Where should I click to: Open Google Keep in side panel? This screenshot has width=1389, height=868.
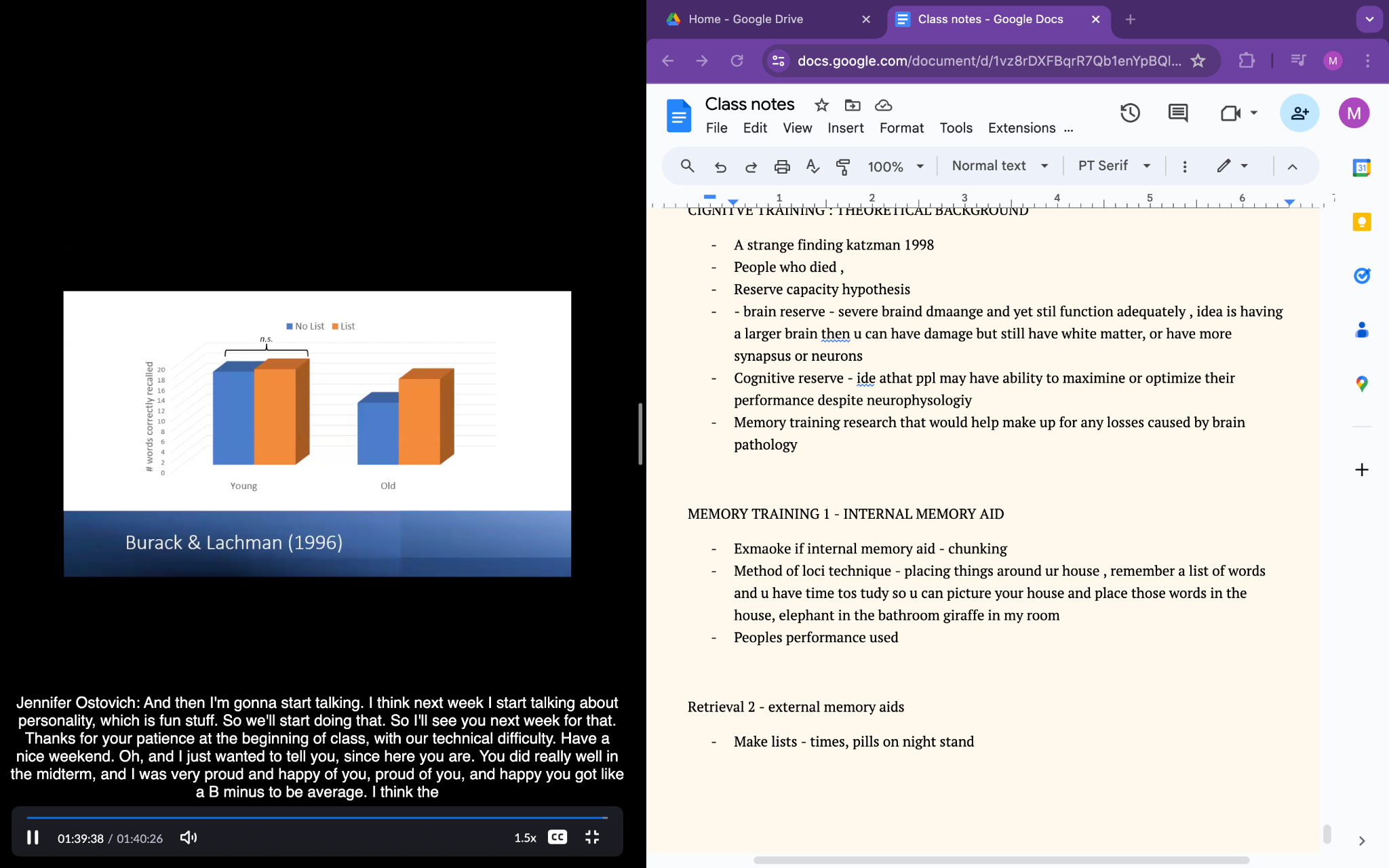1361,222
